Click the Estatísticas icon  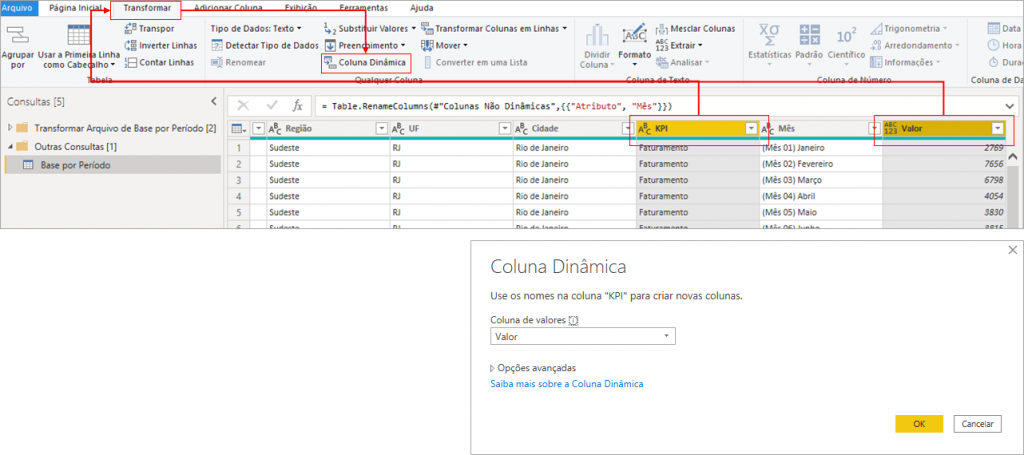[x=769, y=35]
